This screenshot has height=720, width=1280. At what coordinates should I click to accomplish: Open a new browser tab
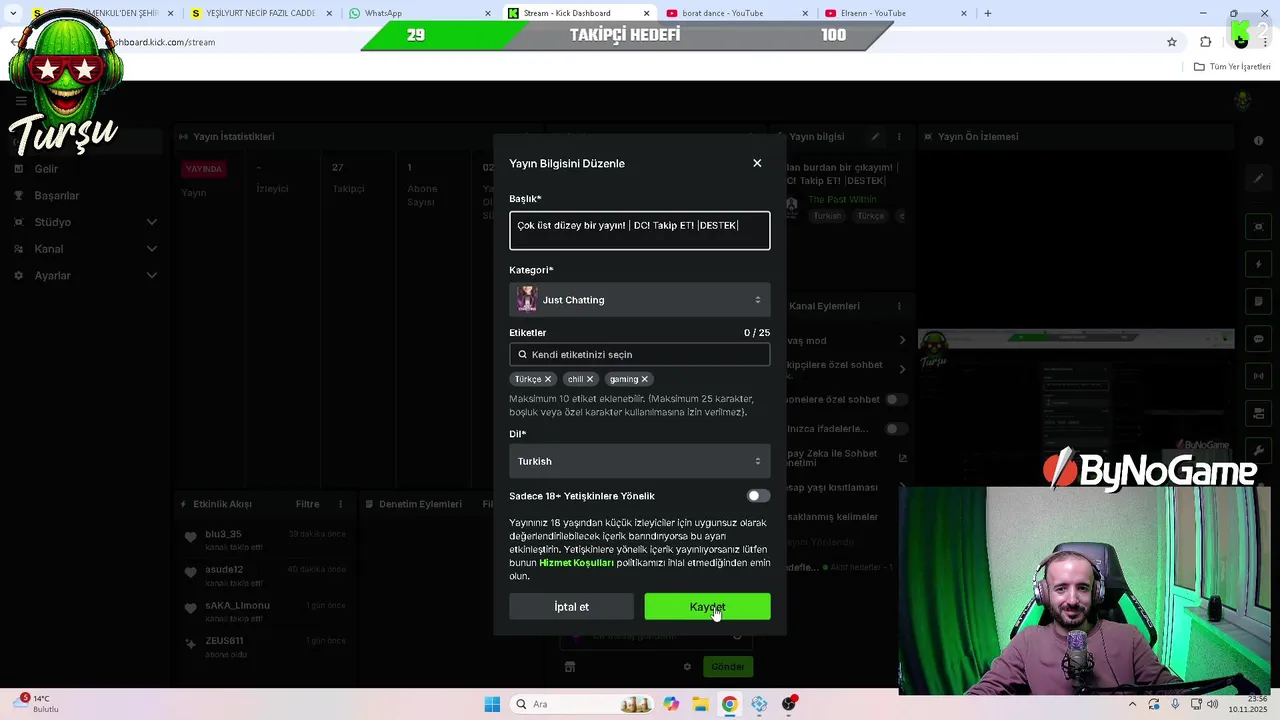coord(988,13)
